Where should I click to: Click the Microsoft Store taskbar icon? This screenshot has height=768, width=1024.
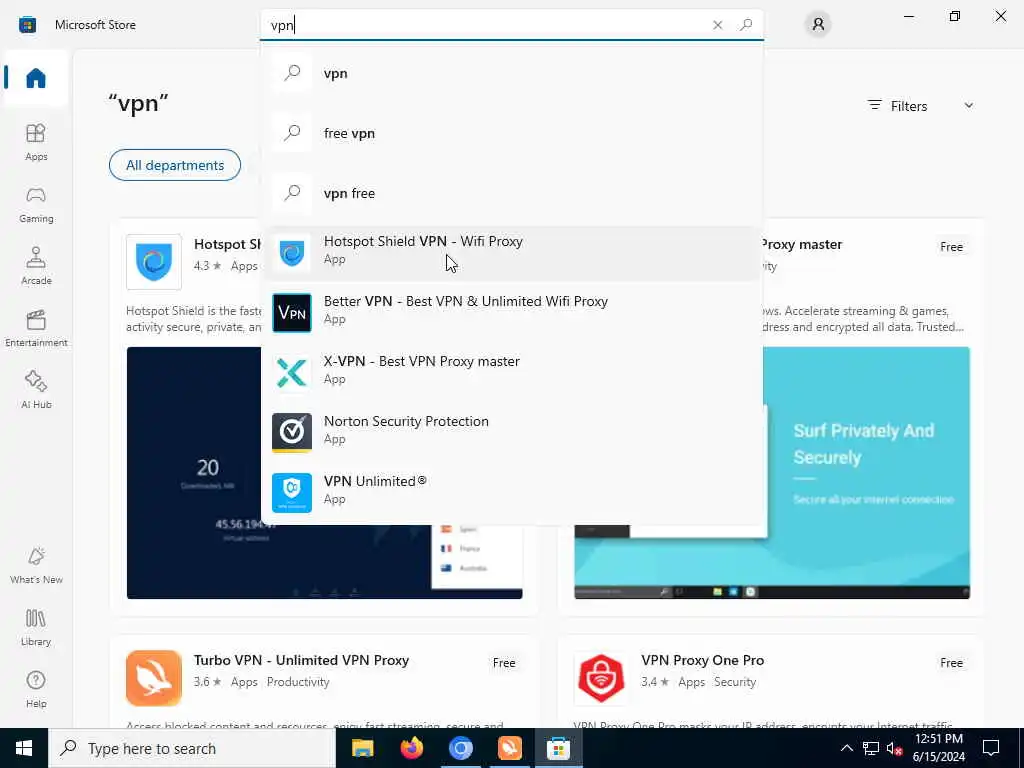tap(558, 748)
